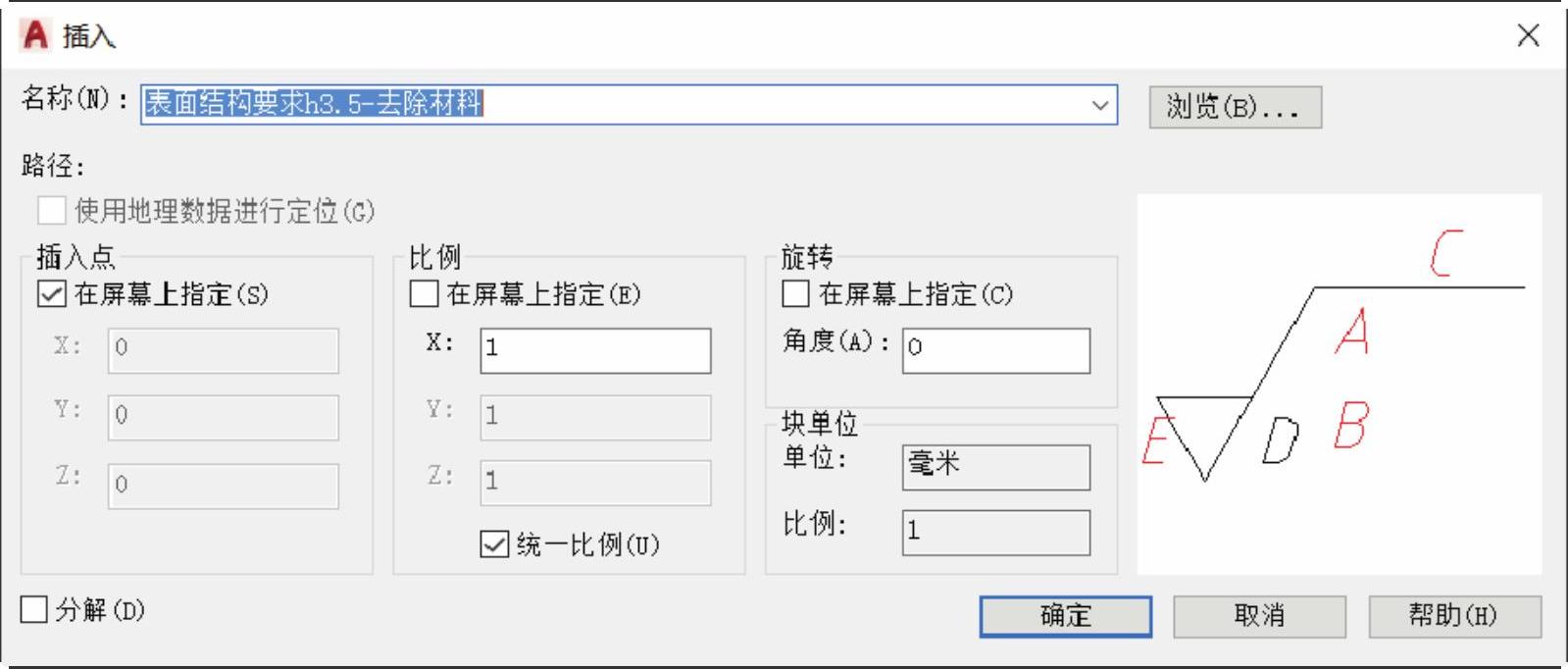Close the Insert dialog window
1568x669 pixels.
coord(1527,35)
